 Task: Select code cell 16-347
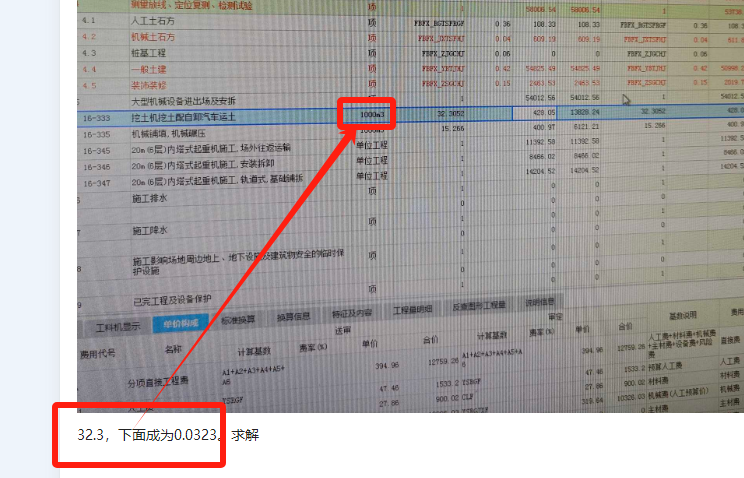coord(96,183)
